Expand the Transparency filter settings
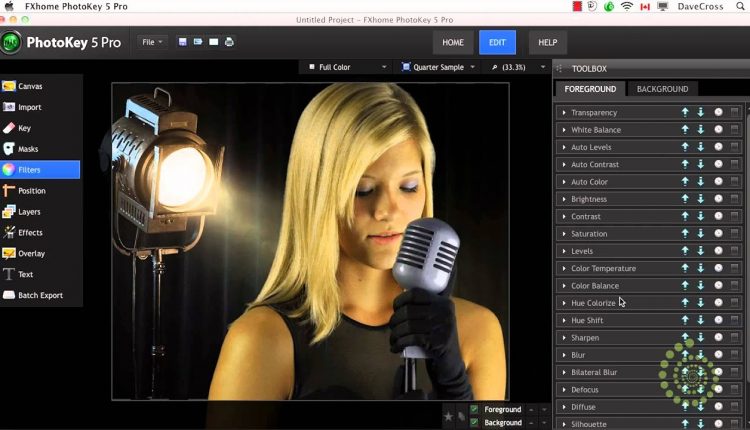 tap(564, 112)
